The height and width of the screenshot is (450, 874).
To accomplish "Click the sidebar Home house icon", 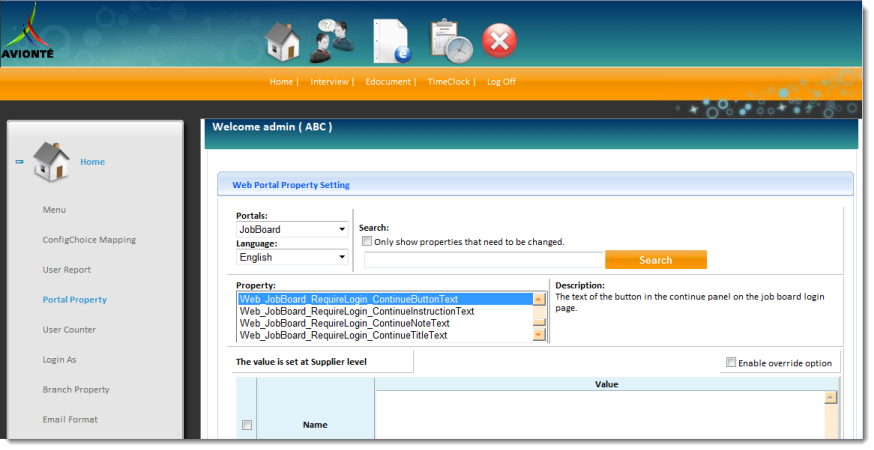I will tap(51, 161).
